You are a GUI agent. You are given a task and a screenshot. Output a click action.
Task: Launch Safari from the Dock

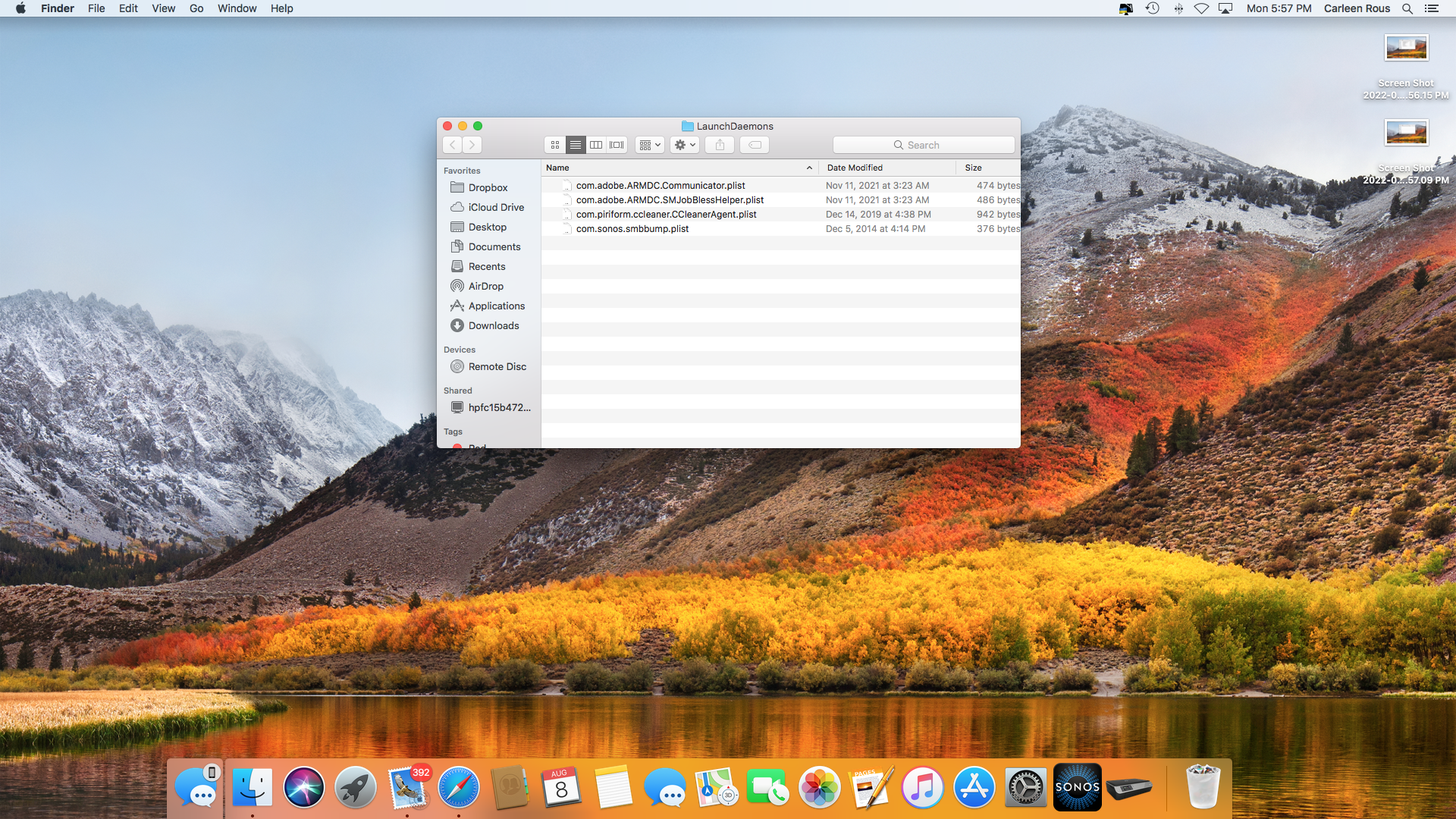click(458, 787)
